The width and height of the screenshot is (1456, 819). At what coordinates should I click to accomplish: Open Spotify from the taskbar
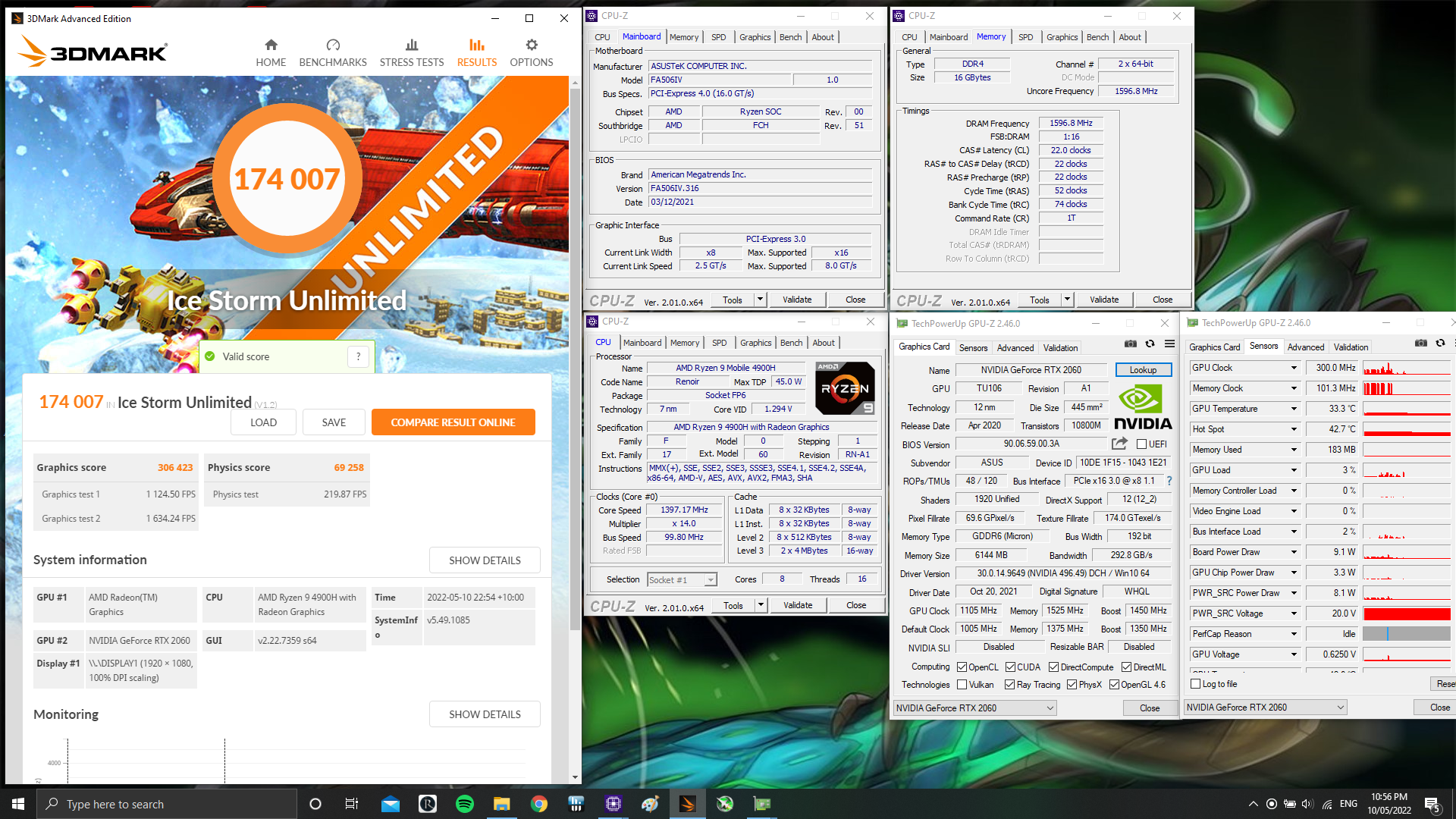point(465,804)
